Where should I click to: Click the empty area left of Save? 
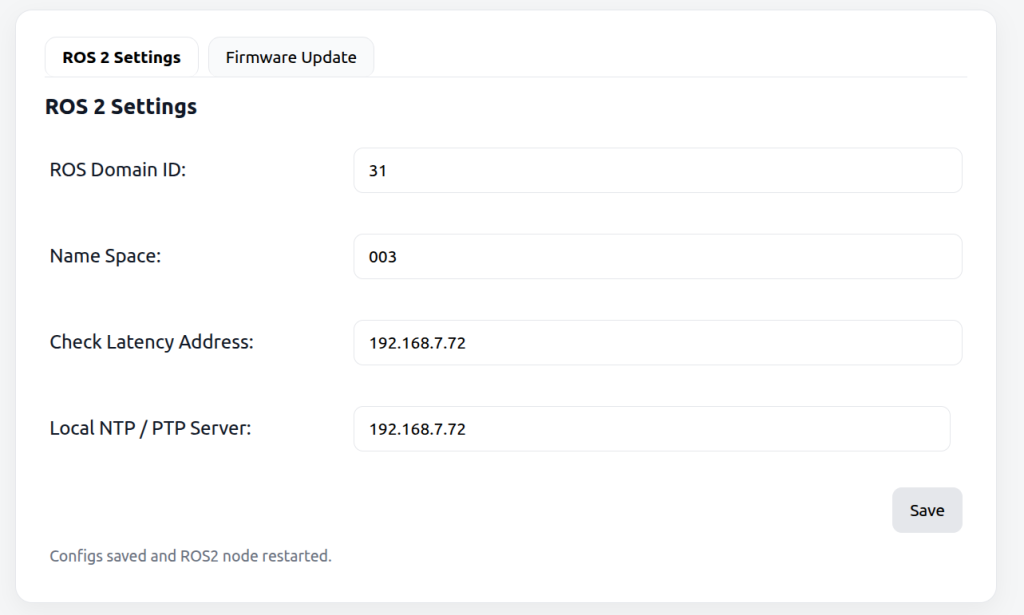tap(600, 510)
